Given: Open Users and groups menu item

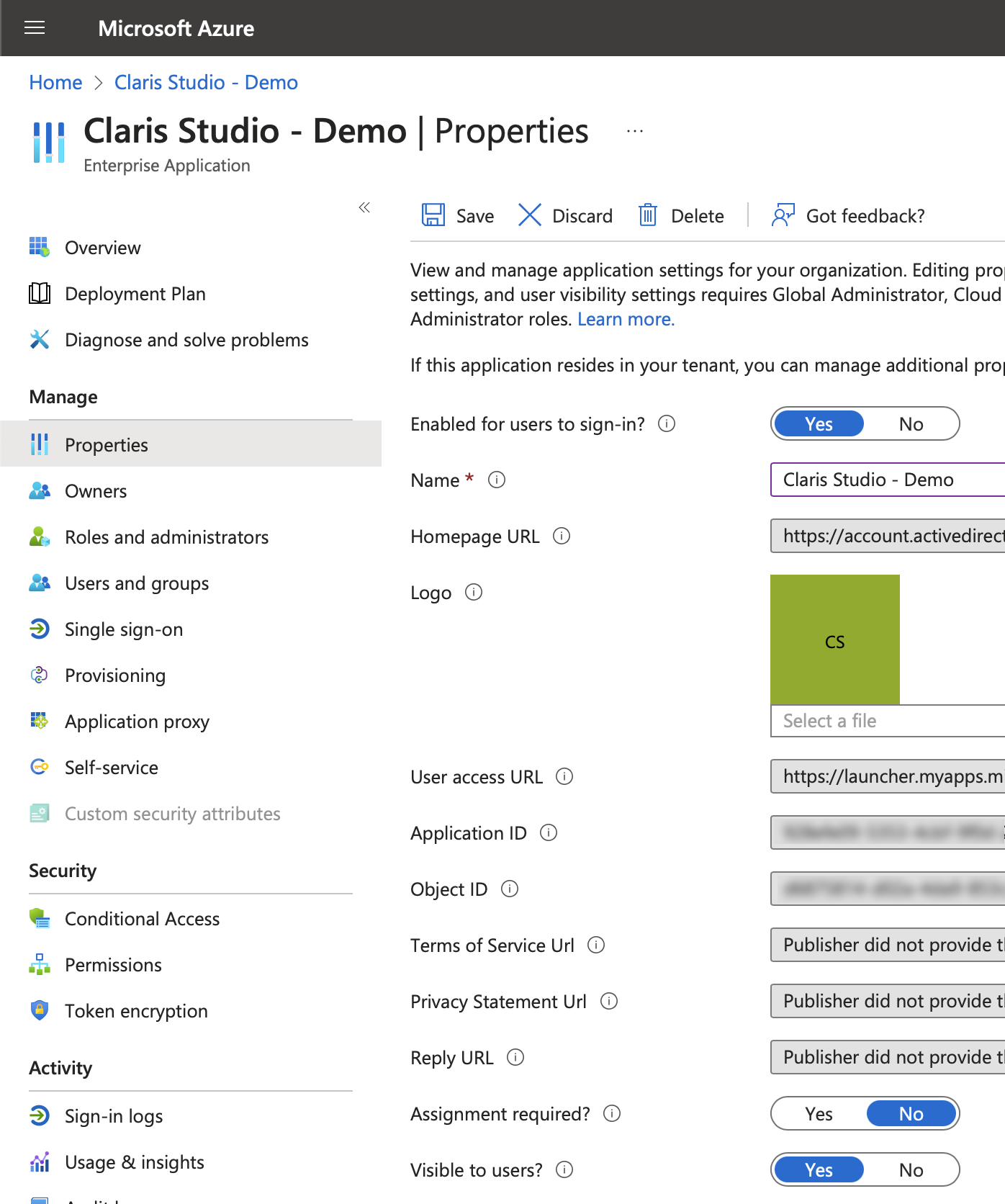Looking at the screenshot, I should pyautogui.click(x=136, y=583).
